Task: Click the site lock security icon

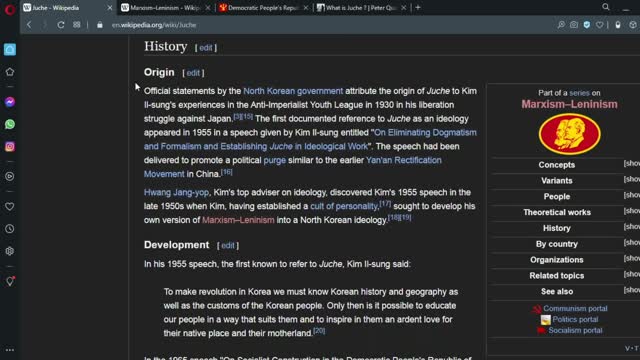Action: (x=100, y=25)
